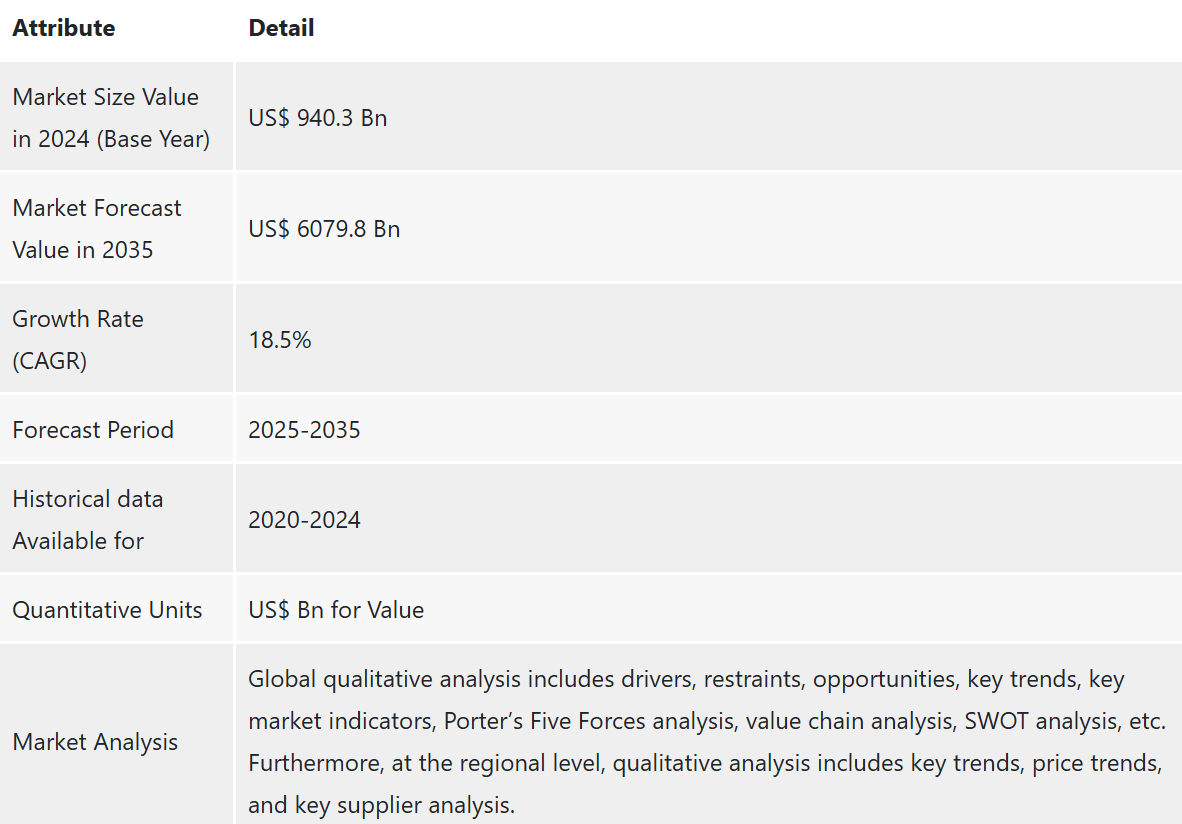Select the Growth Rate (CAGR) label
Image resolution: width=1182 pixels, height=824 pixels.
(78, 339)
